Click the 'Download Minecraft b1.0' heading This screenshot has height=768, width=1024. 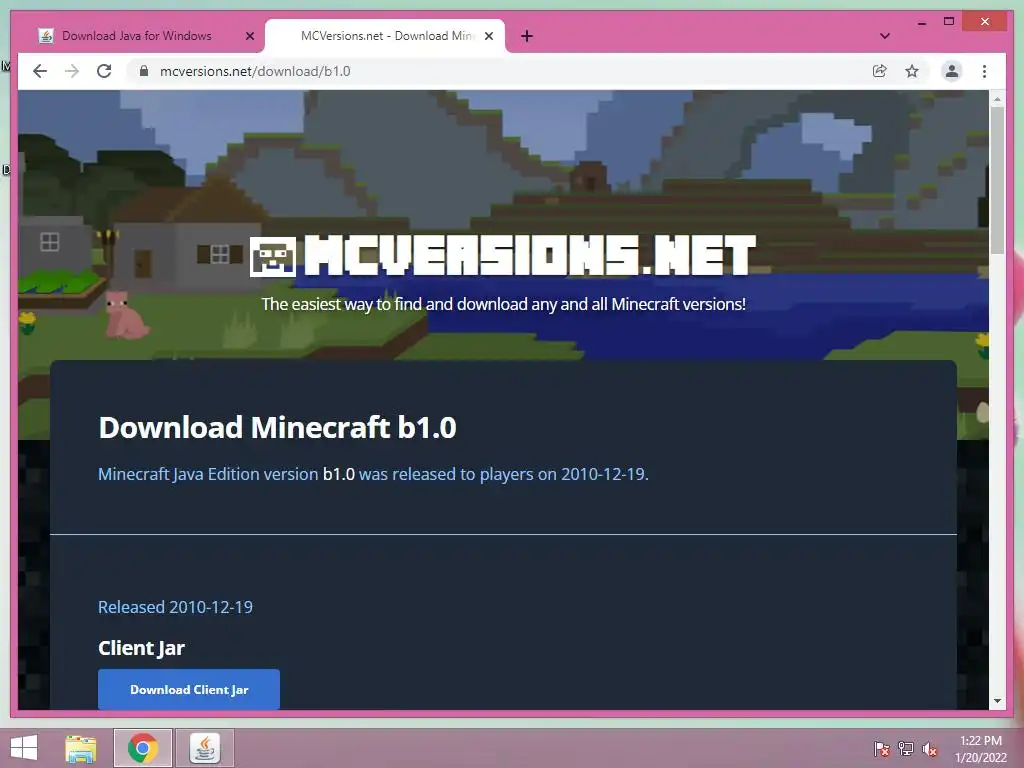[277, 428]
